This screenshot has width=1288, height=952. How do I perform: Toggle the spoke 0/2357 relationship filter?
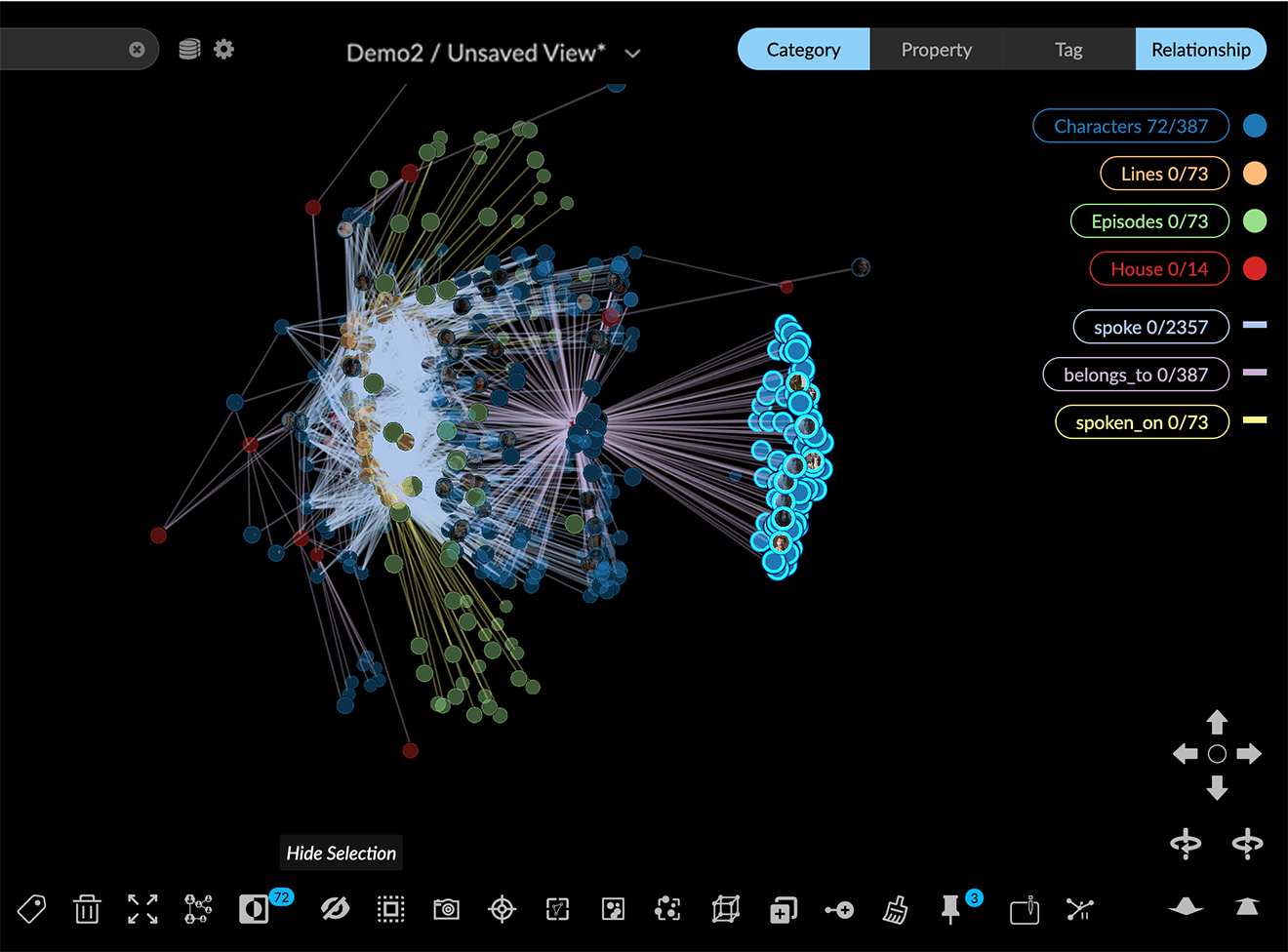(x=1149, y=327)
